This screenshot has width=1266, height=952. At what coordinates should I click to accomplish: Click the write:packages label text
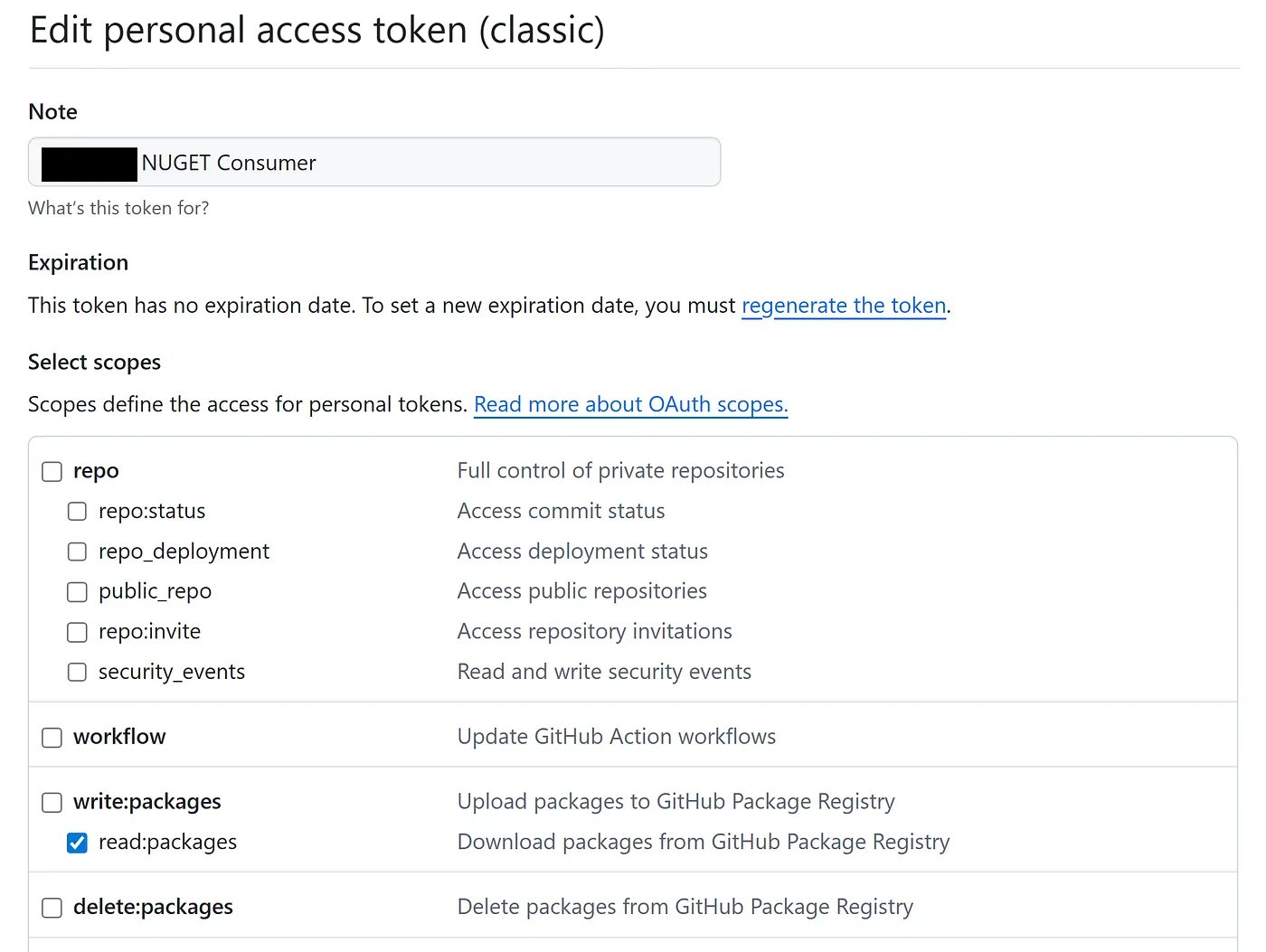pyautogui.click(x=146, y=802)
